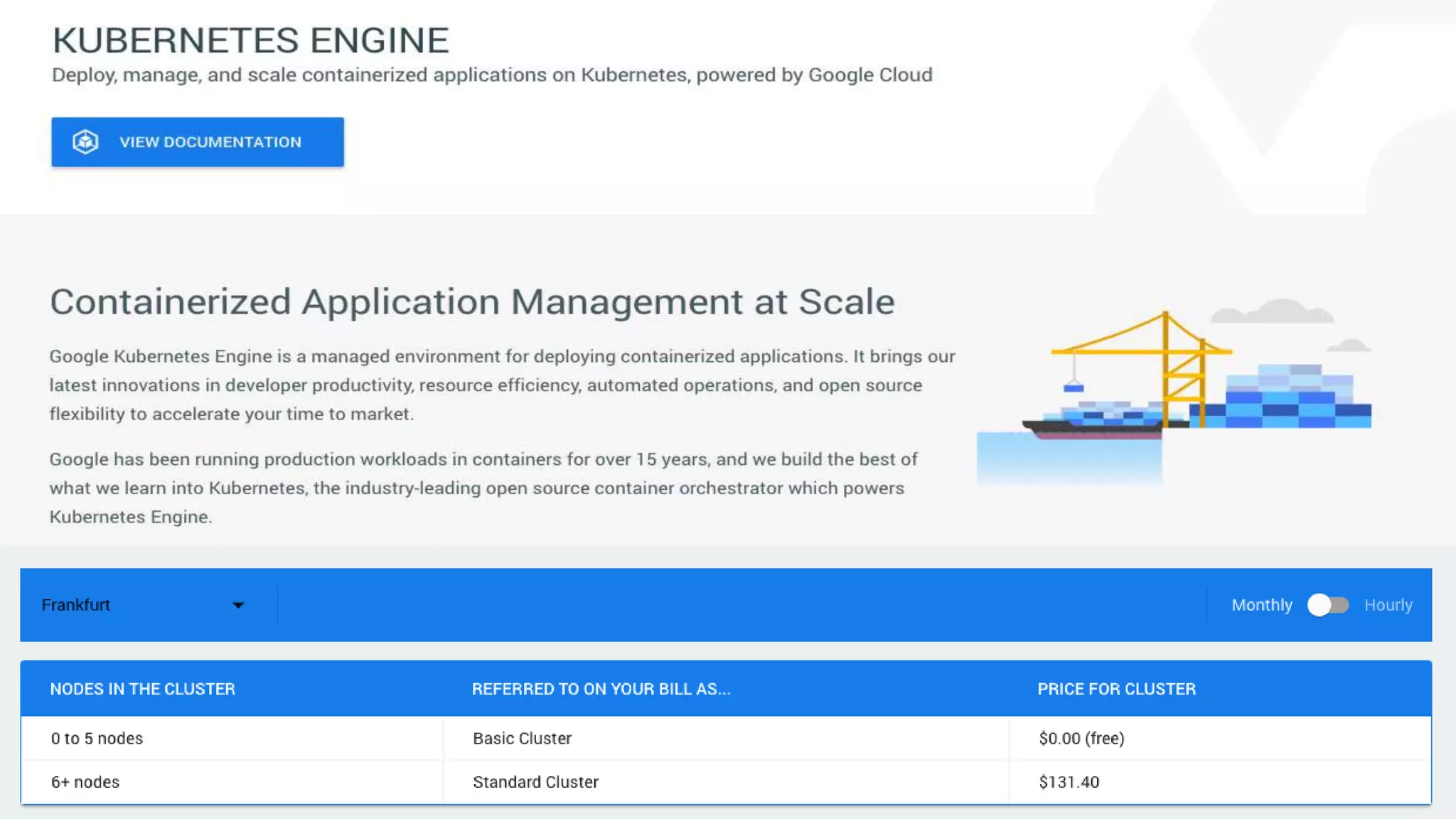This screenshot has height=819, width=1456.
Task: Toggle the Monthly/Hourly pricing switch
Action: coord(1328,605)
